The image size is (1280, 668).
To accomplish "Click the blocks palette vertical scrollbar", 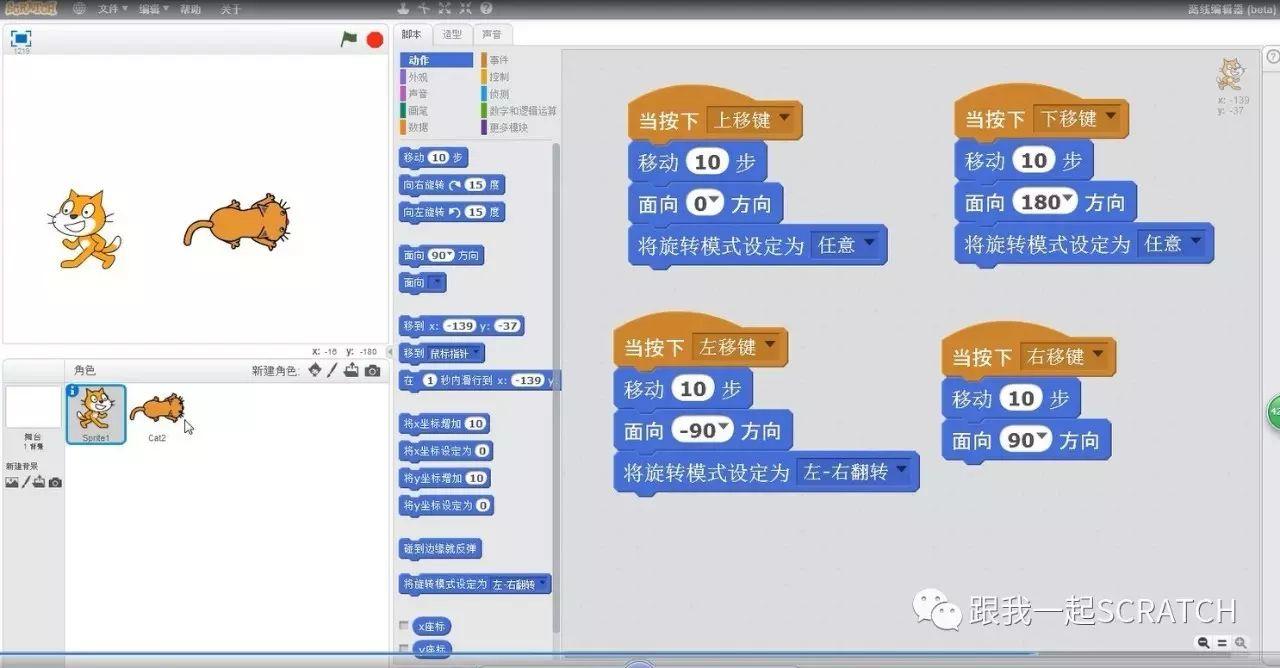I will point(556,390).
